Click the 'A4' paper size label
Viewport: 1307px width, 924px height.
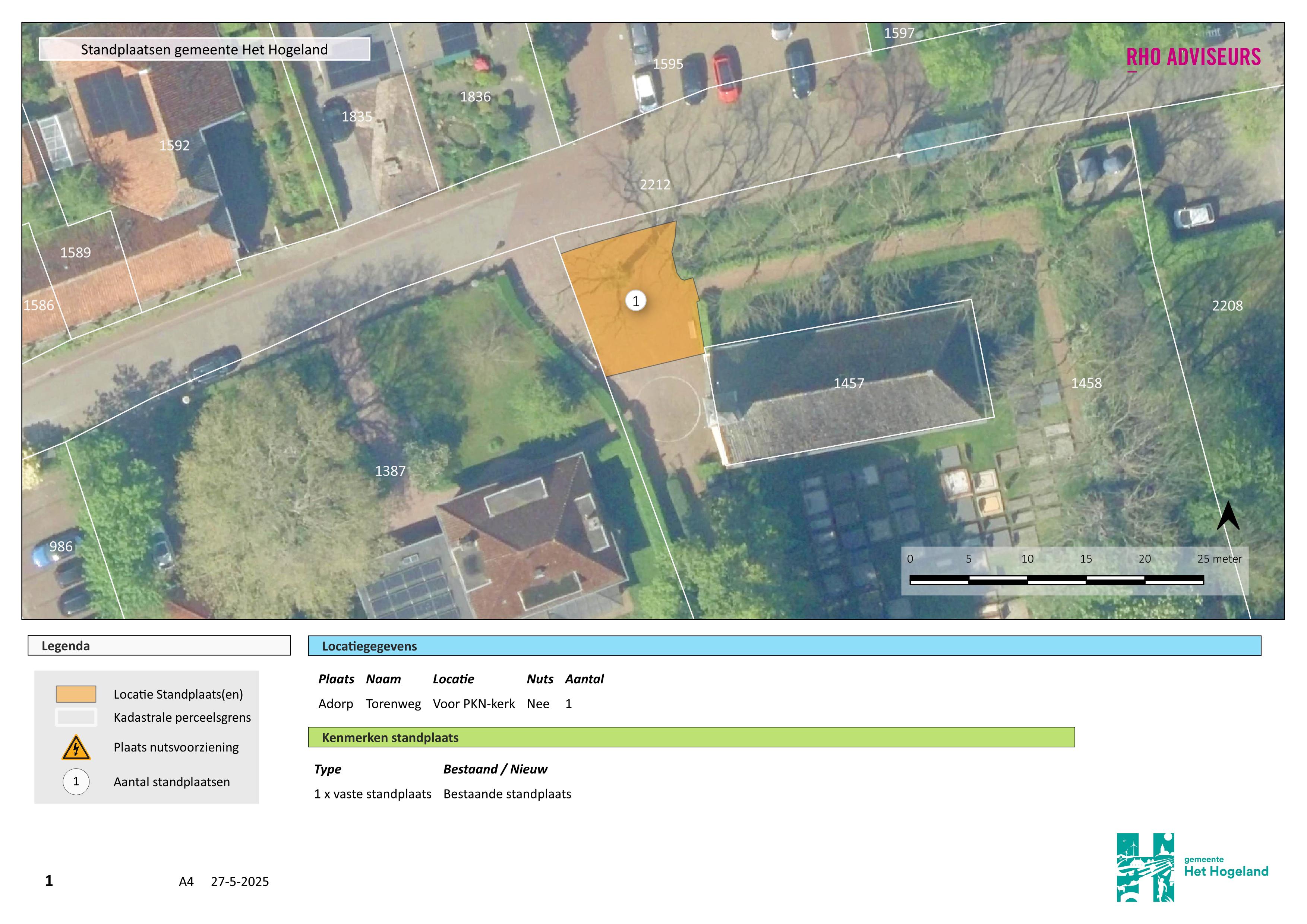point(186,881)
